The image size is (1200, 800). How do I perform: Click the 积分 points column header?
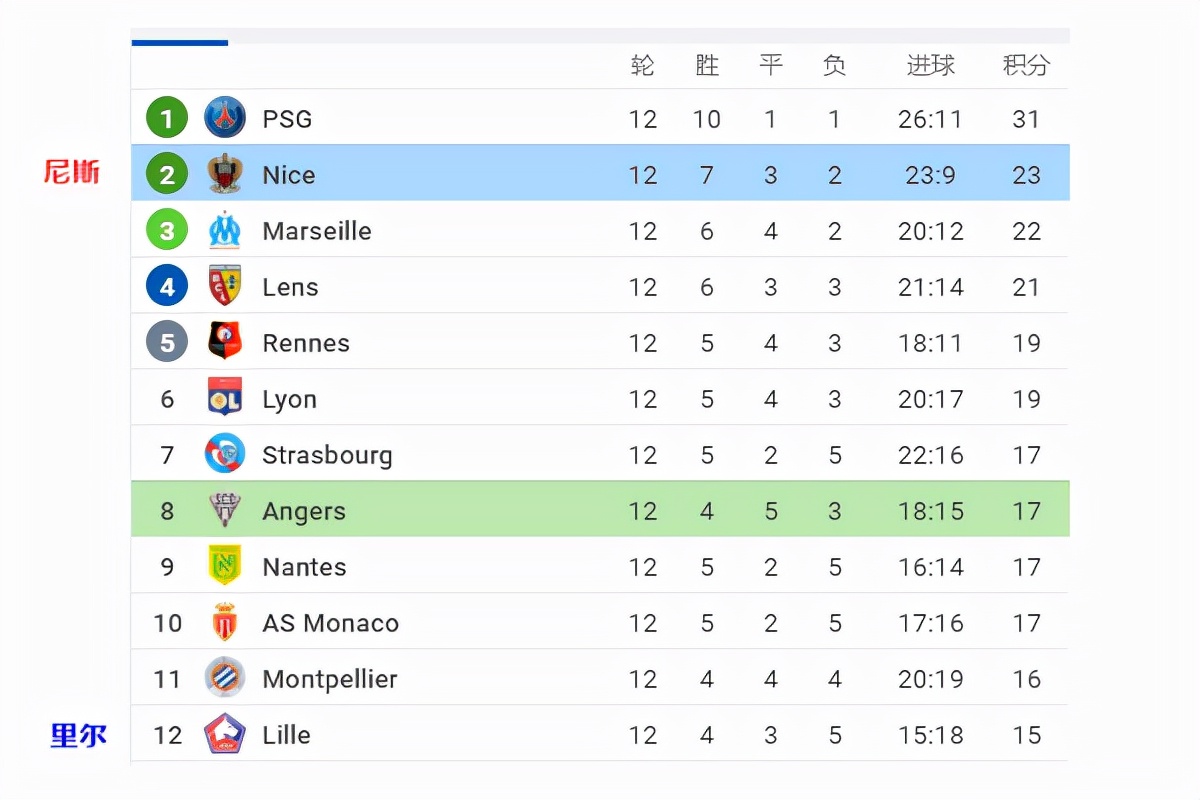coord(1026,65)
